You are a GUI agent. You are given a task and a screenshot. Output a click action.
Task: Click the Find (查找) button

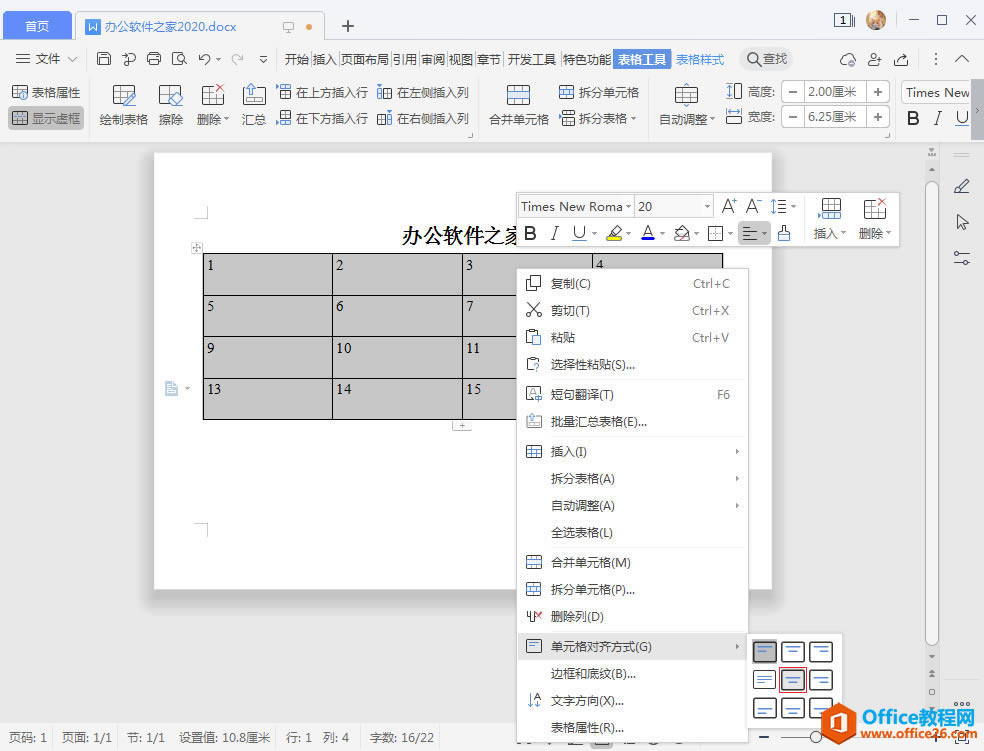[x=767, y=59]
